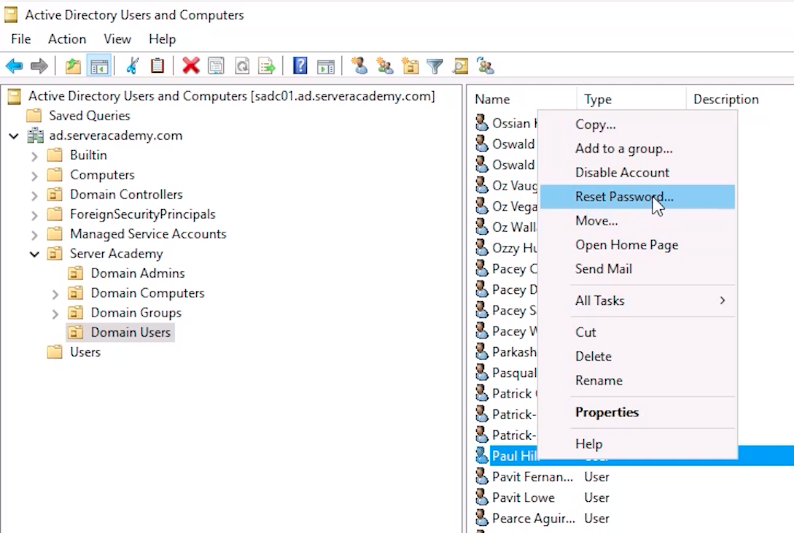Image resolution: width=794 pixels, height=533 pixels.
Task: Click the Cut scissors toolbar icon
Action: tap(131, 66)
